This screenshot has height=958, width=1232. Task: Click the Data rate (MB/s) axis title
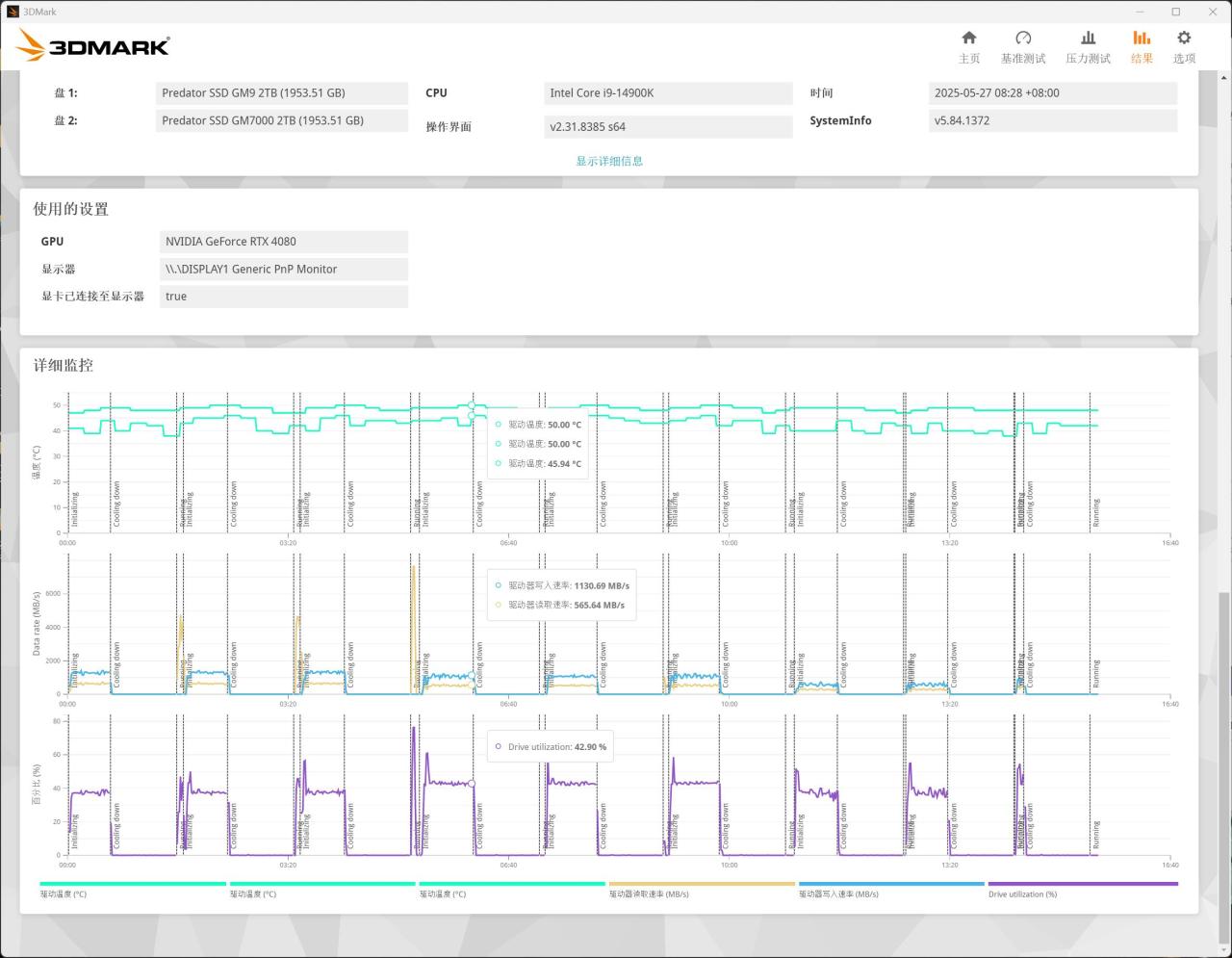(x=37, y=624)
